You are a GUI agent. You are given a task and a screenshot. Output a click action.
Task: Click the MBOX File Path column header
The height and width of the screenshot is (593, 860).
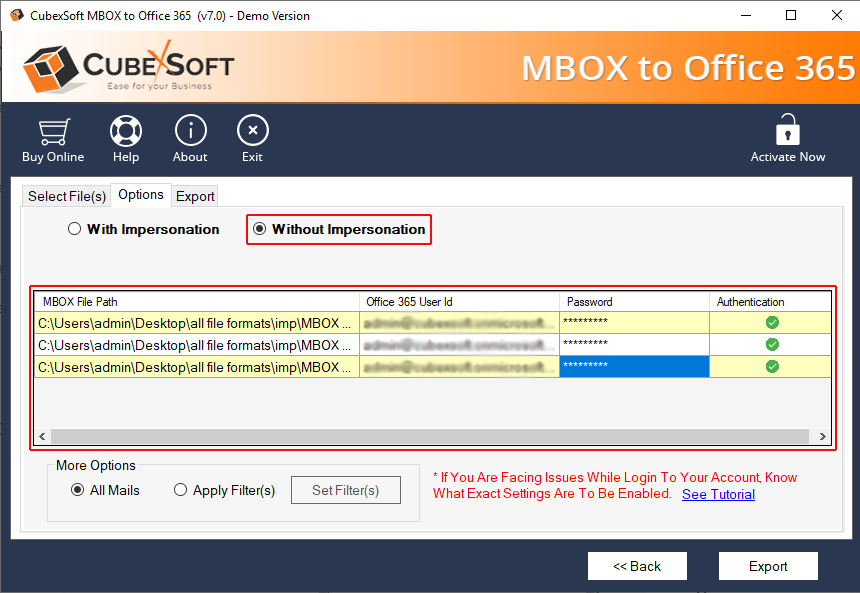coord(197,301)
